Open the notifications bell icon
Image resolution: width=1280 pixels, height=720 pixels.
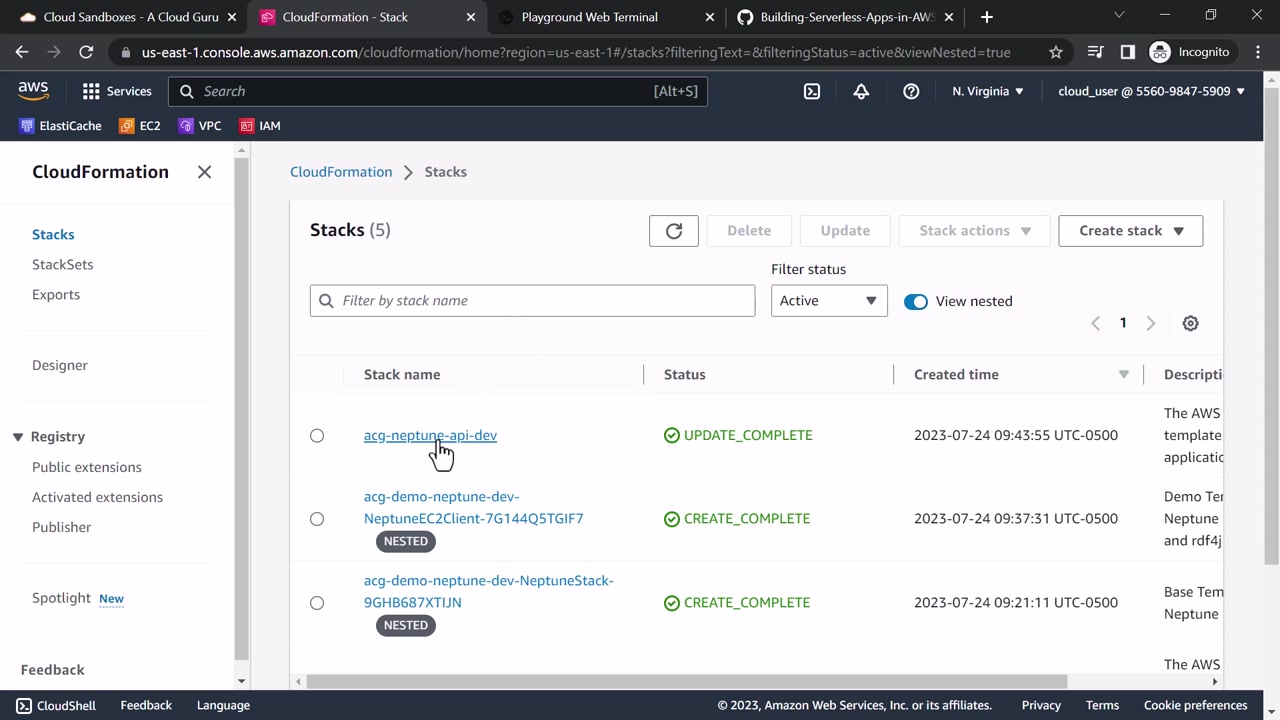861,91
